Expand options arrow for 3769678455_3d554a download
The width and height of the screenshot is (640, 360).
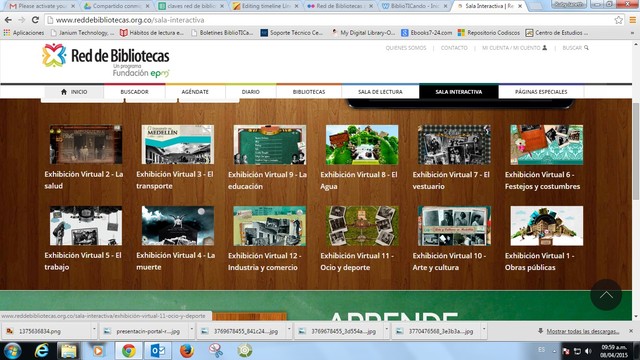tap(386, 328)
